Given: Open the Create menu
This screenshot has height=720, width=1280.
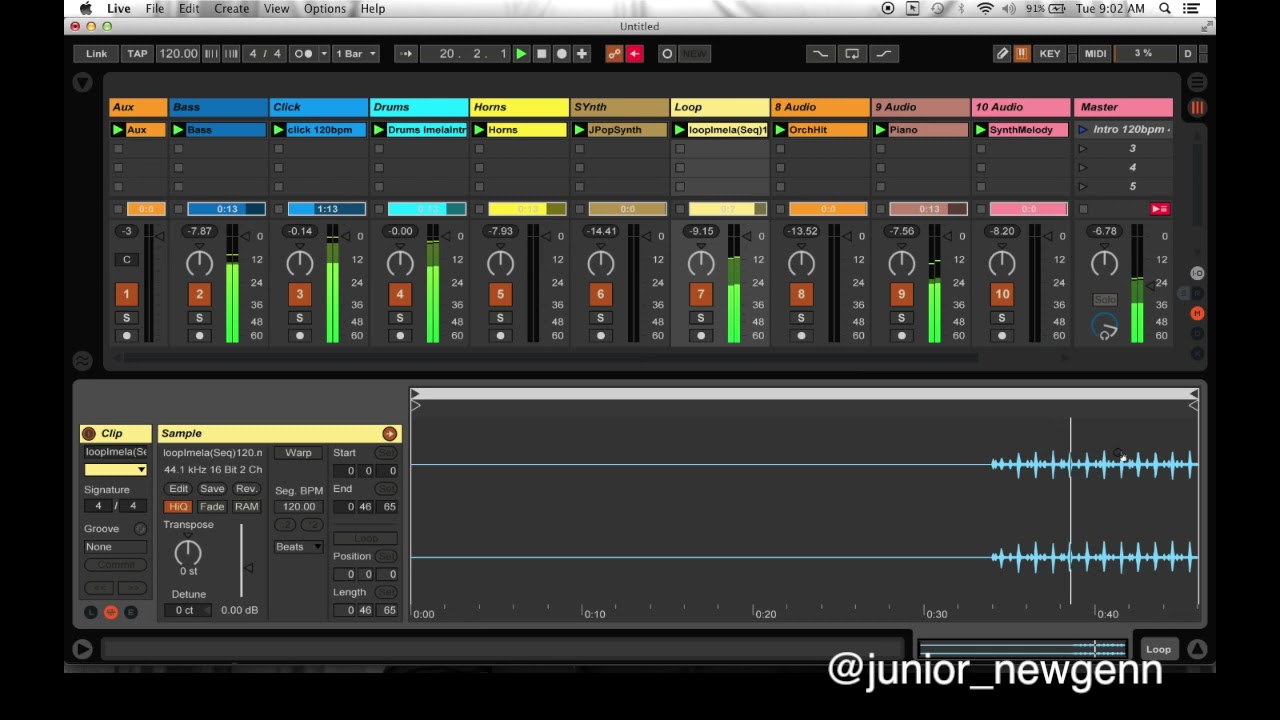Looking at the screenshot, I should point(231,9).
